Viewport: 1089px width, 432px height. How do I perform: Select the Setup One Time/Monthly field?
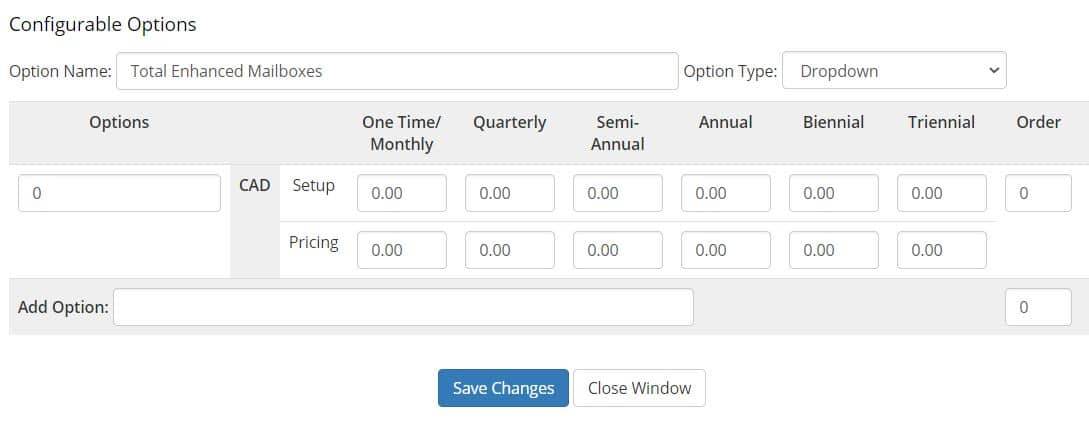coord(402,193)
